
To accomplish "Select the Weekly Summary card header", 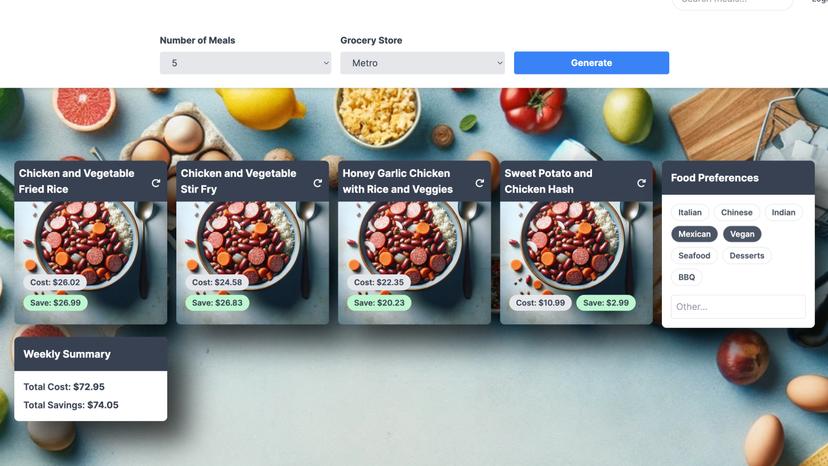I will [x=91, y=354].
